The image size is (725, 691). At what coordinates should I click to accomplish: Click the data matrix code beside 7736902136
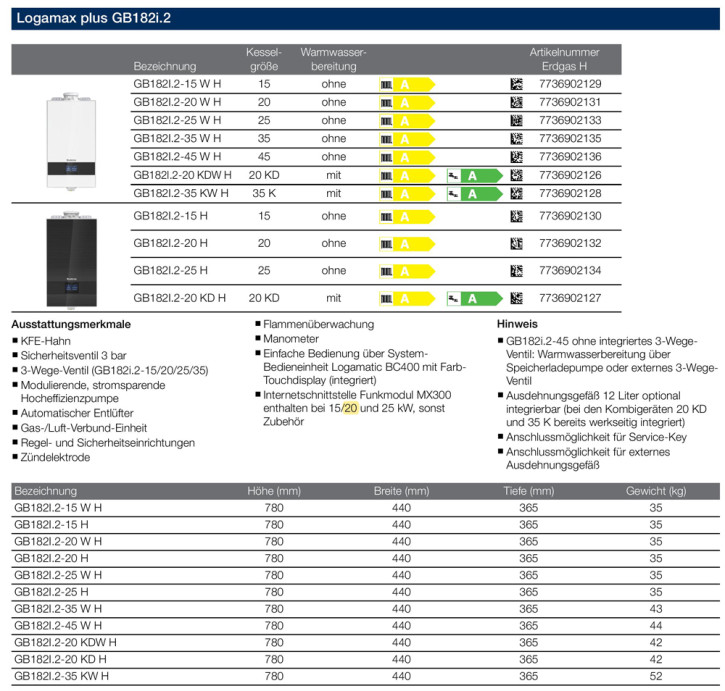click(x=516, y=157)
